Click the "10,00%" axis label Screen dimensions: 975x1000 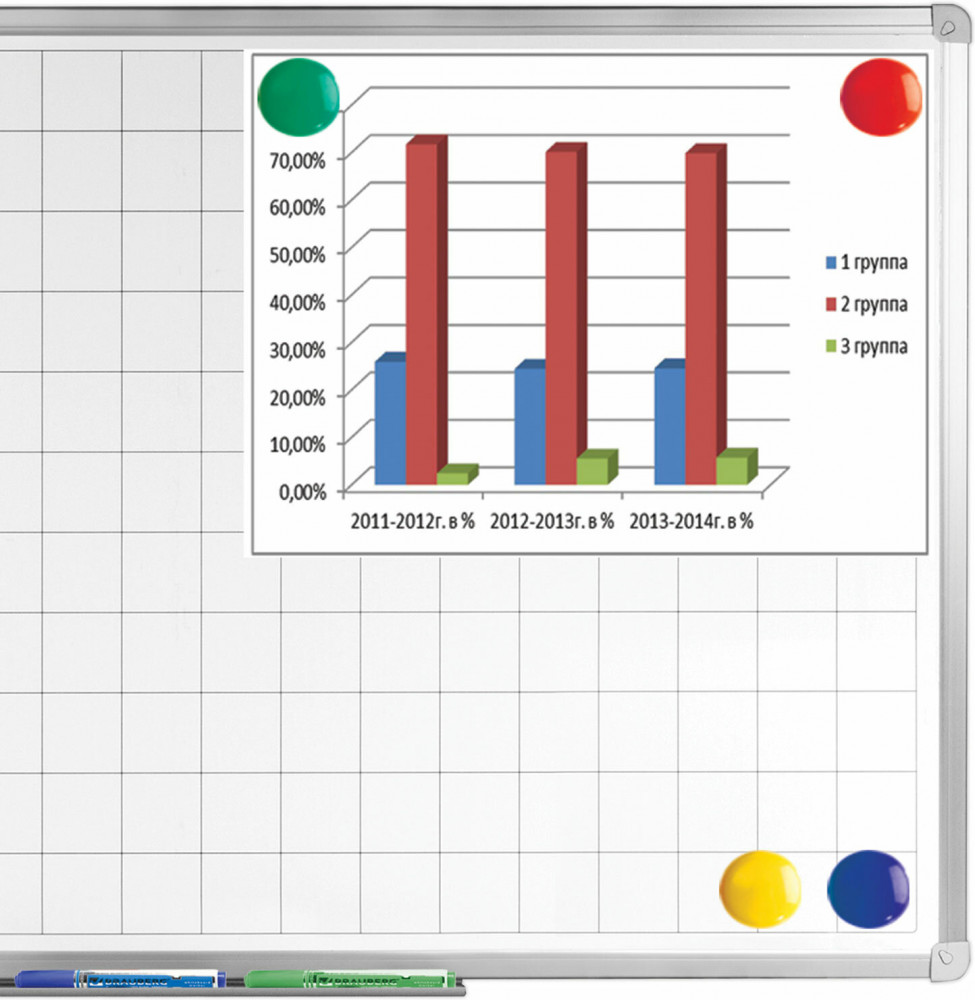point(297,445)
